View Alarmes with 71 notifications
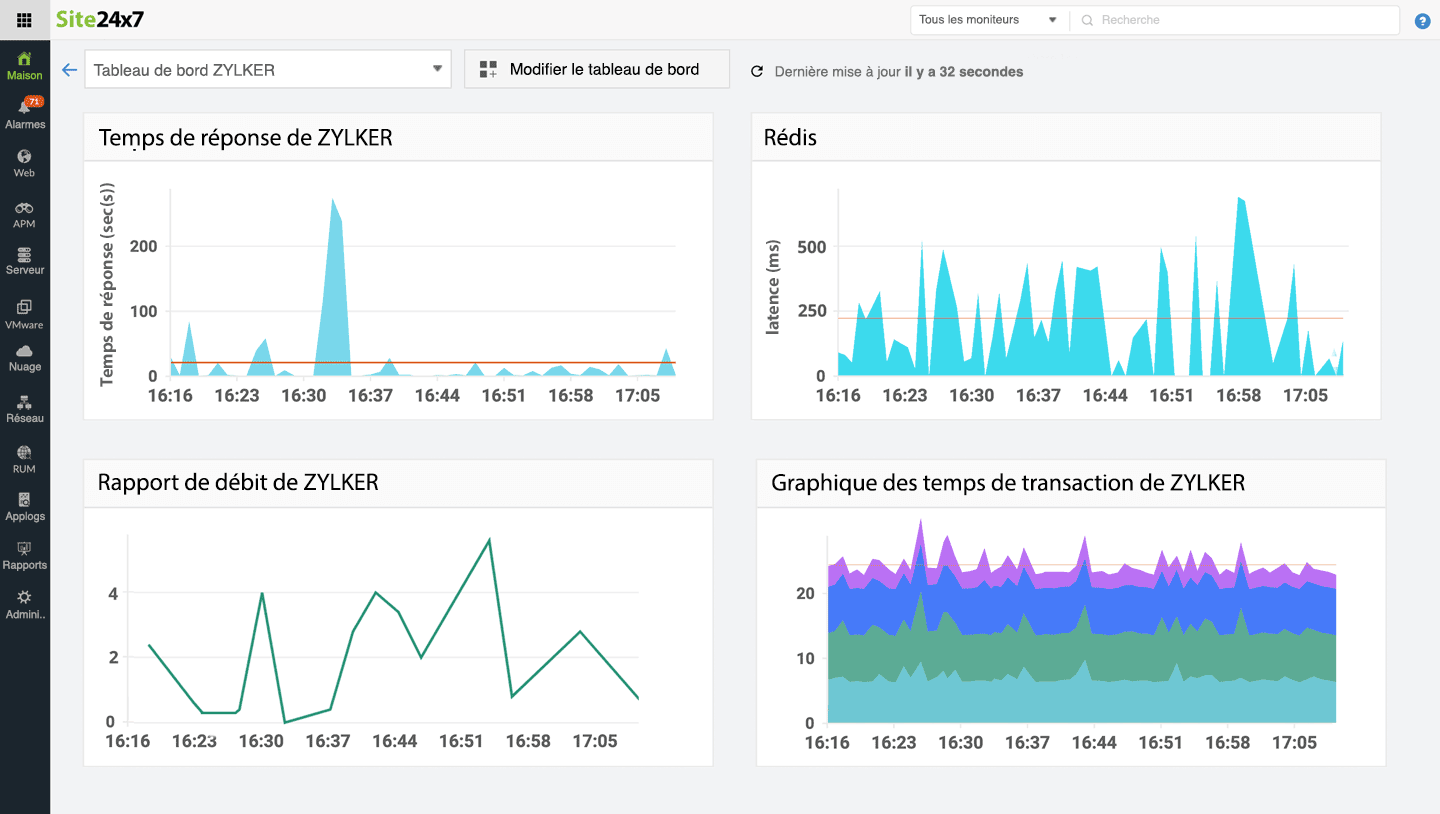1440x814 pixels. tap(24, 115)
